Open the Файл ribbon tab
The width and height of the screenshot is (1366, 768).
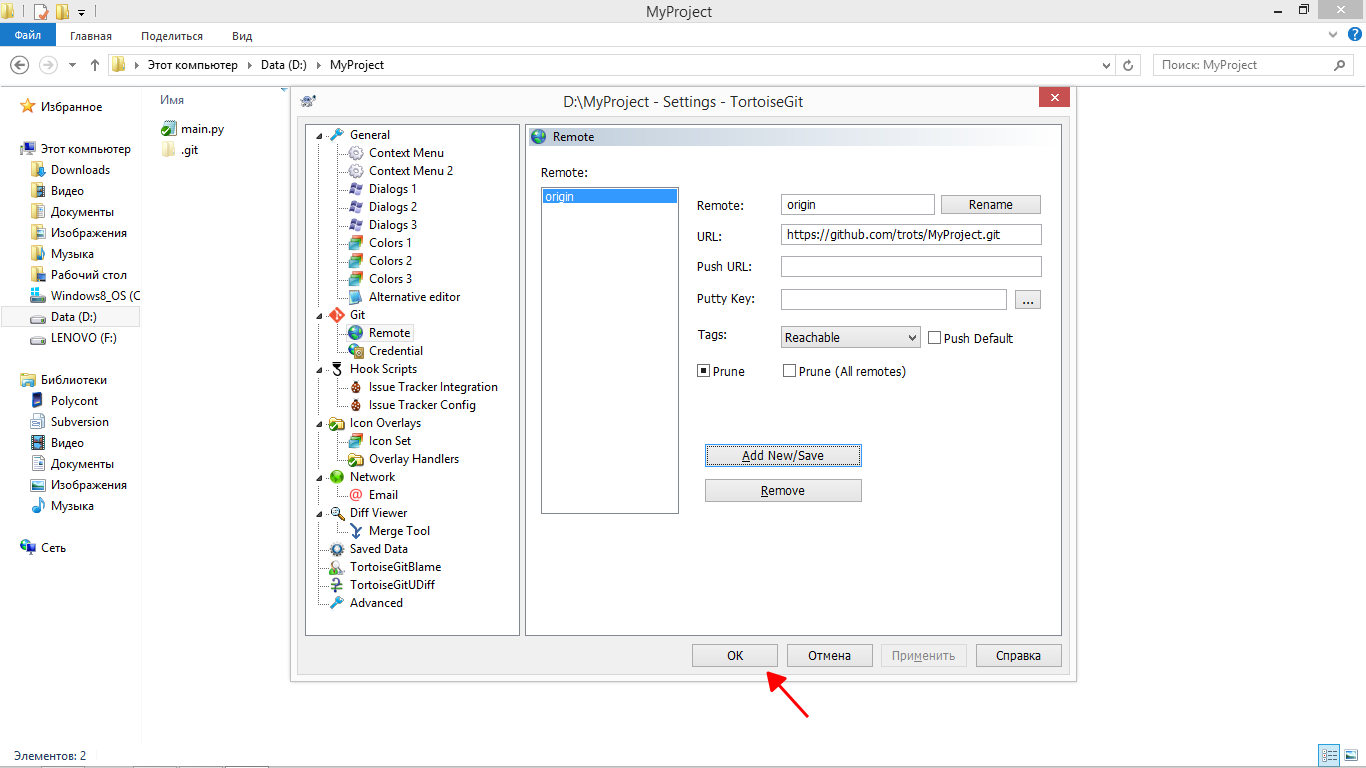tap(27, 35)
